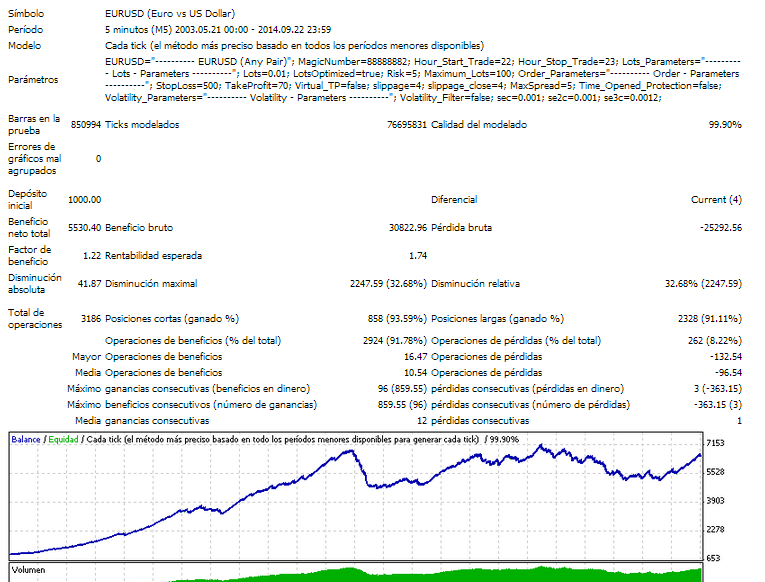Click the 7153 value on chart axis
Viewport: 765px width, 582px height.
click(714, 443)
